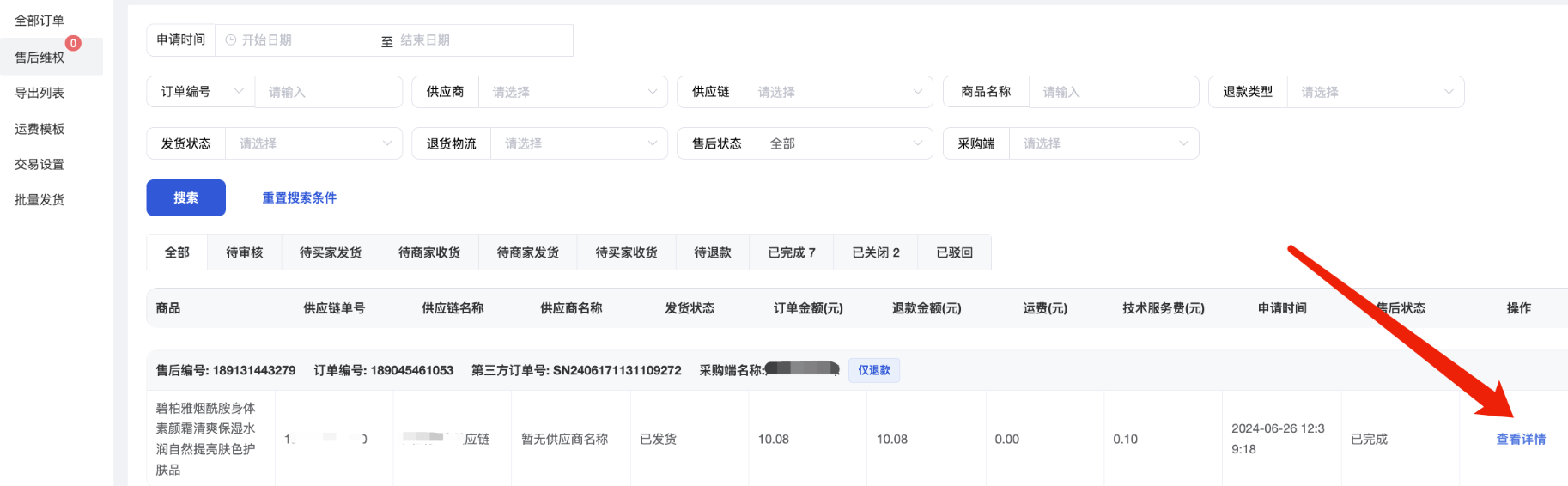The image size is (1568, 486).
Task: Open the 退款类型 dropdown
Action: tap(1374, 92)
